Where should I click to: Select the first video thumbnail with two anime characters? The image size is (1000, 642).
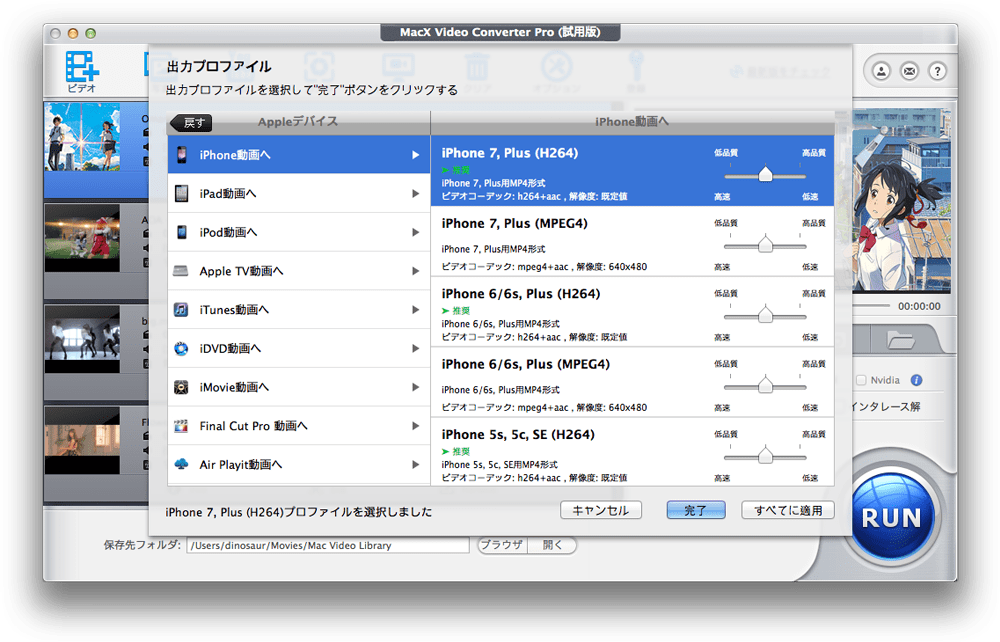pos(82,138)
